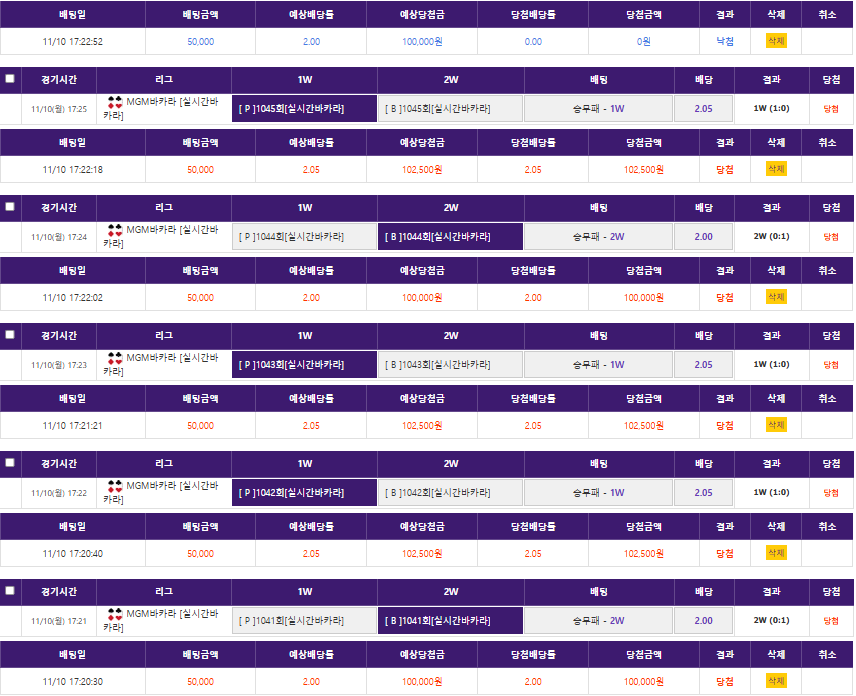Image resolution: width=856 pixels, height=696 pixels.
Task: Select the [P]1045회 player option
Action: point(304,109)
